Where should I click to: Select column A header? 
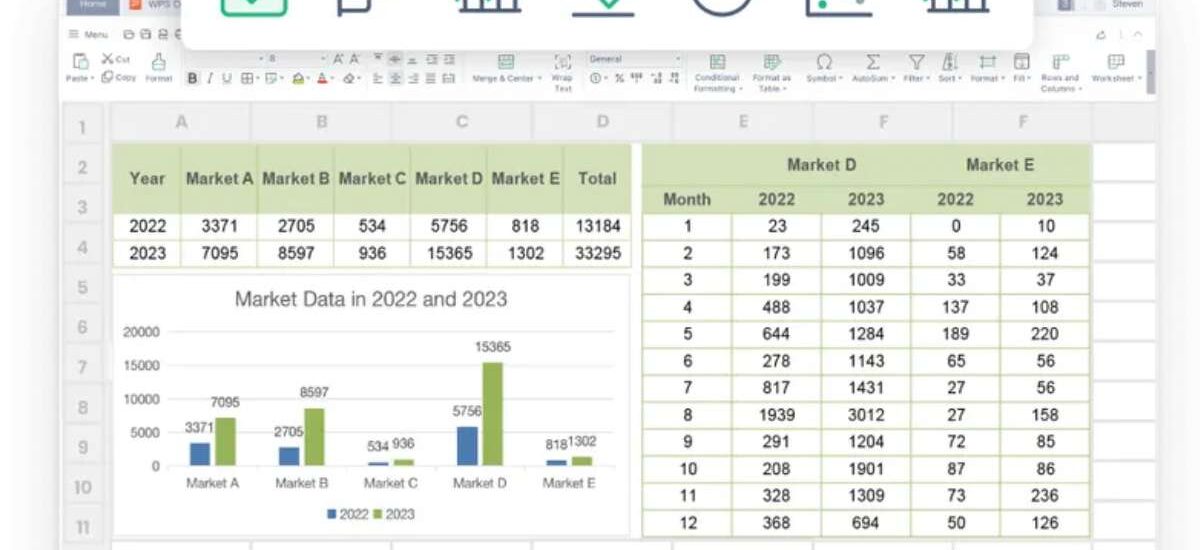click(181, 122)
